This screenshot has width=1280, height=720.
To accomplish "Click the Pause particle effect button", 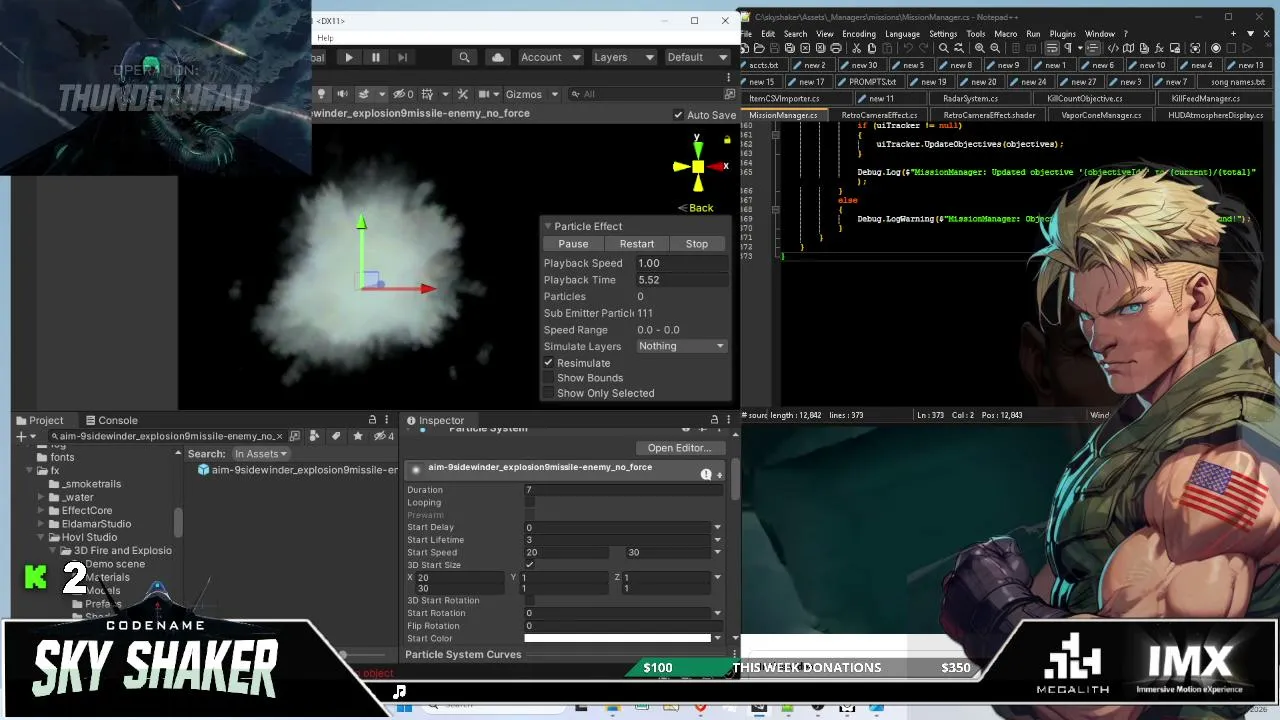I will point(573,244).
